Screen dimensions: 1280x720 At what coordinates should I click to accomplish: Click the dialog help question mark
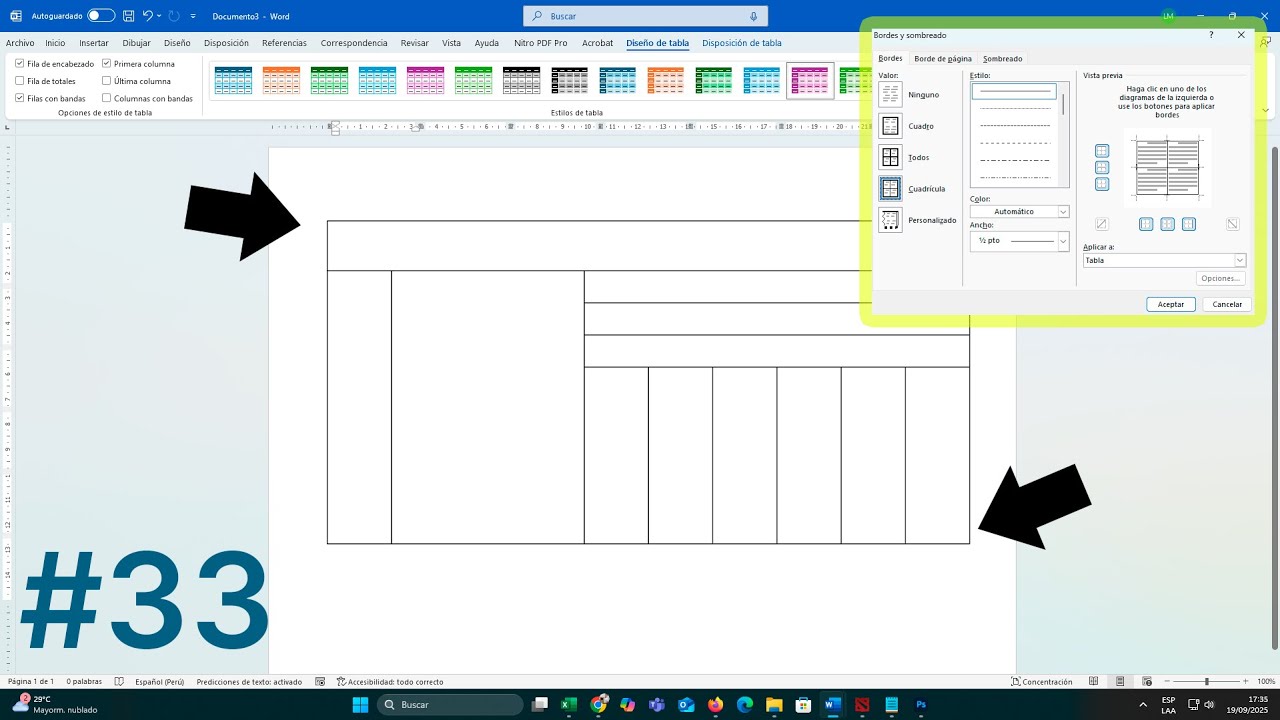point(1211,35)
